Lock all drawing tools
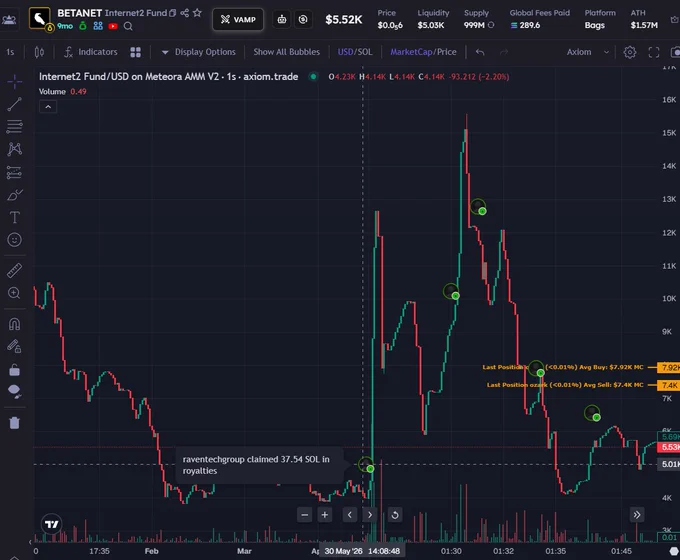The image size is (680, 560). click(x=14, y=370)
